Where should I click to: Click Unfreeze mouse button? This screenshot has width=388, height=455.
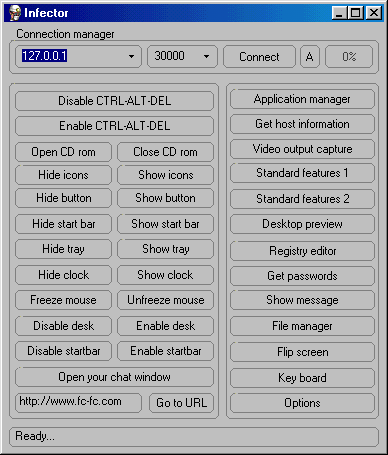click(x=165, y=300)
